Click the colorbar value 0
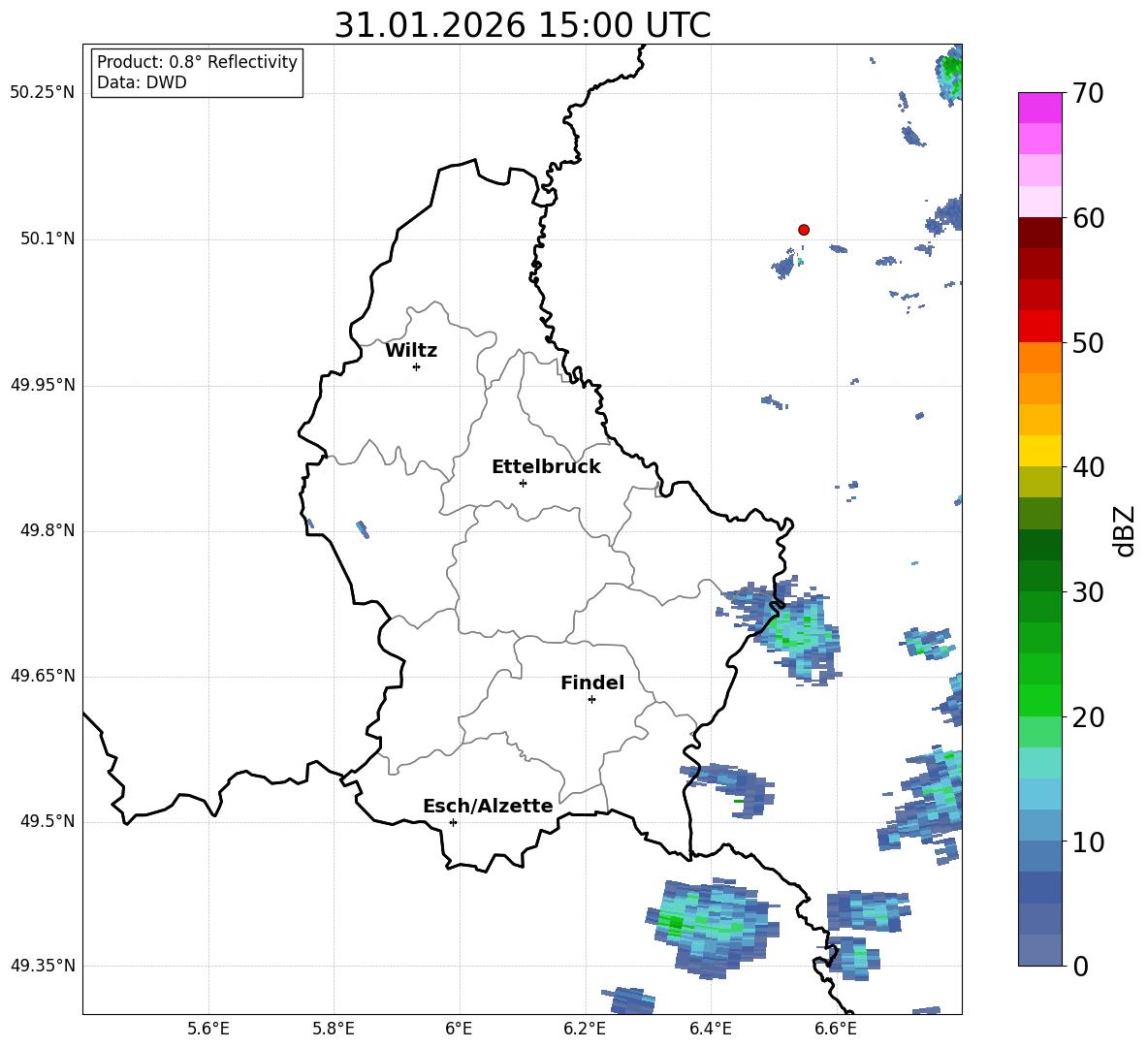This screenshot has height=1048, width=1148. (x=1080, y=967)
